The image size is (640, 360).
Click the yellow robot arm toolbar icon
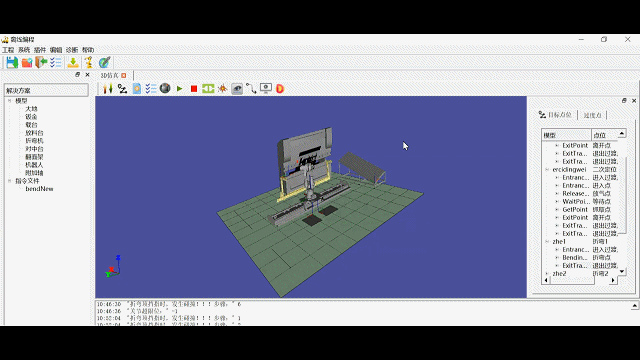[89, 62]
